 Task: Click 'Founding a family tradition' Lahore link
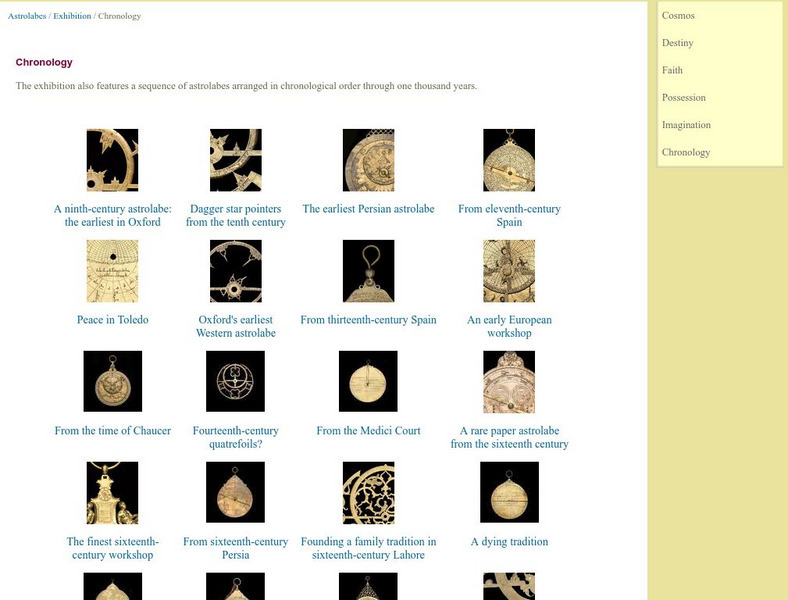tap(368, 549)
